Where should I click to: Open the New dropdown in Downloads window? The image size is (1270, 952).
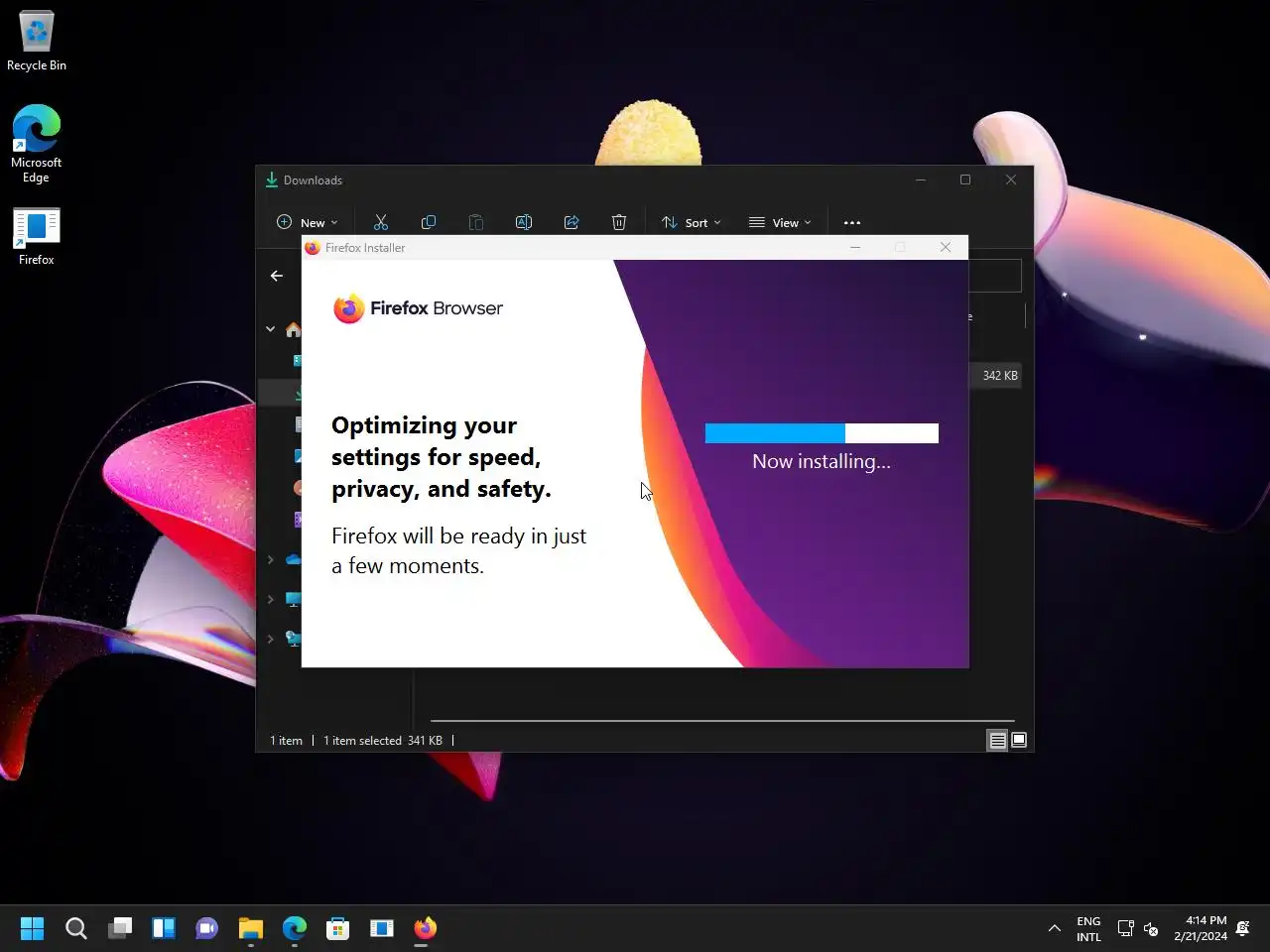pyautogui.click(x=308, y=222)
